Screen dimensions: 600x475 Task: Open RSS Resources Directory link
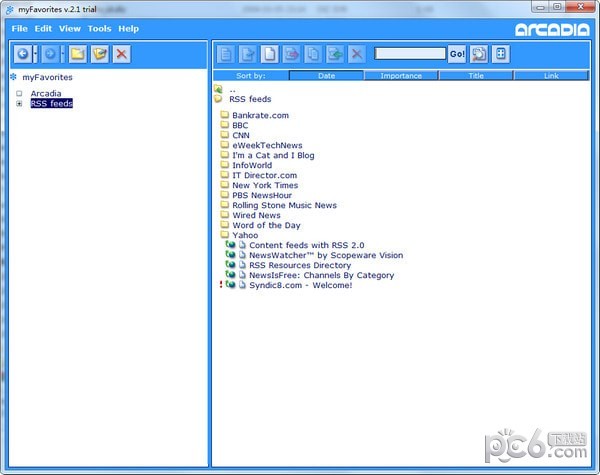[300, 265]
